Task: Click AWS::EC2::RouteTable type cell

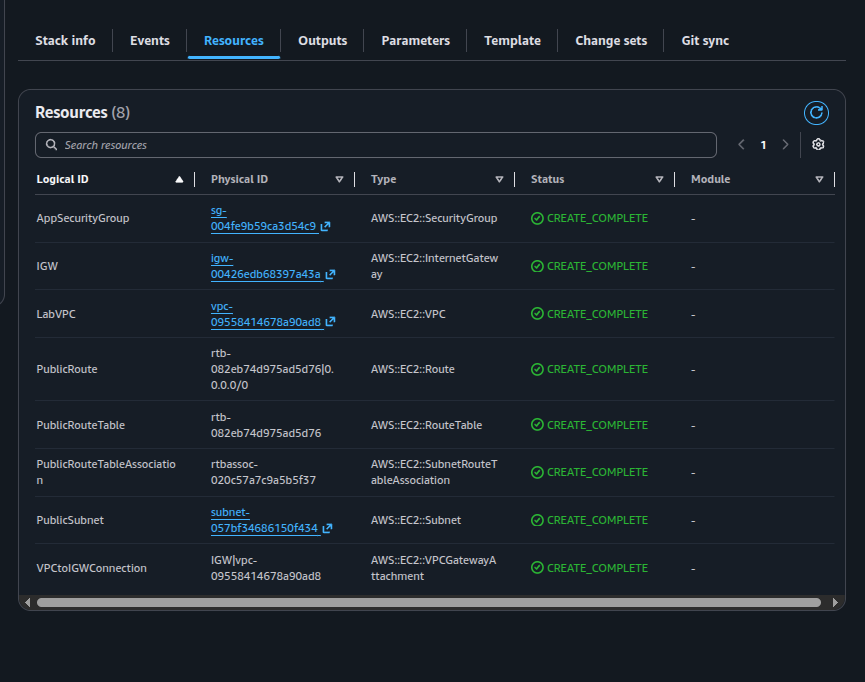Action: click(x=426, y=425)
